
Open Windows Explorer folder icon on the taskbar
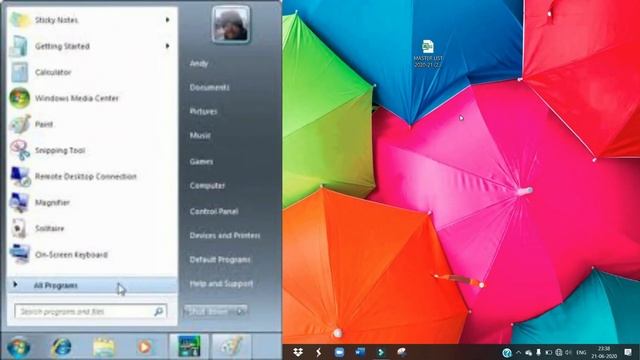(103, 347)
